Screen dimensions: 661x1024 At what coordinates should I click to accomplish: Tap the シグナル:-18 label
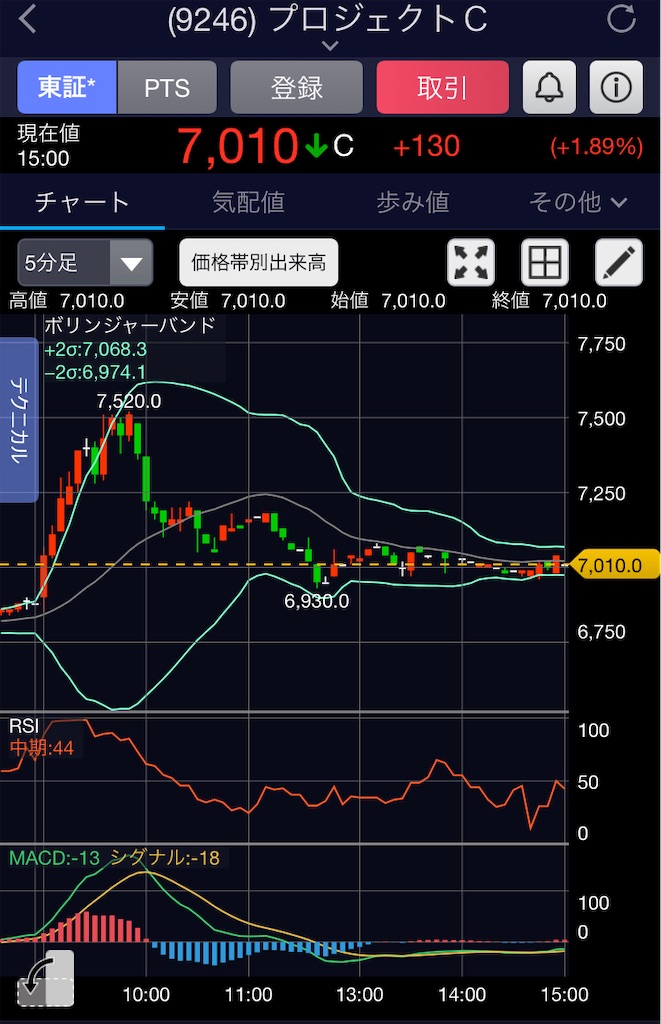pyautogui.click(x=165, y=857)
